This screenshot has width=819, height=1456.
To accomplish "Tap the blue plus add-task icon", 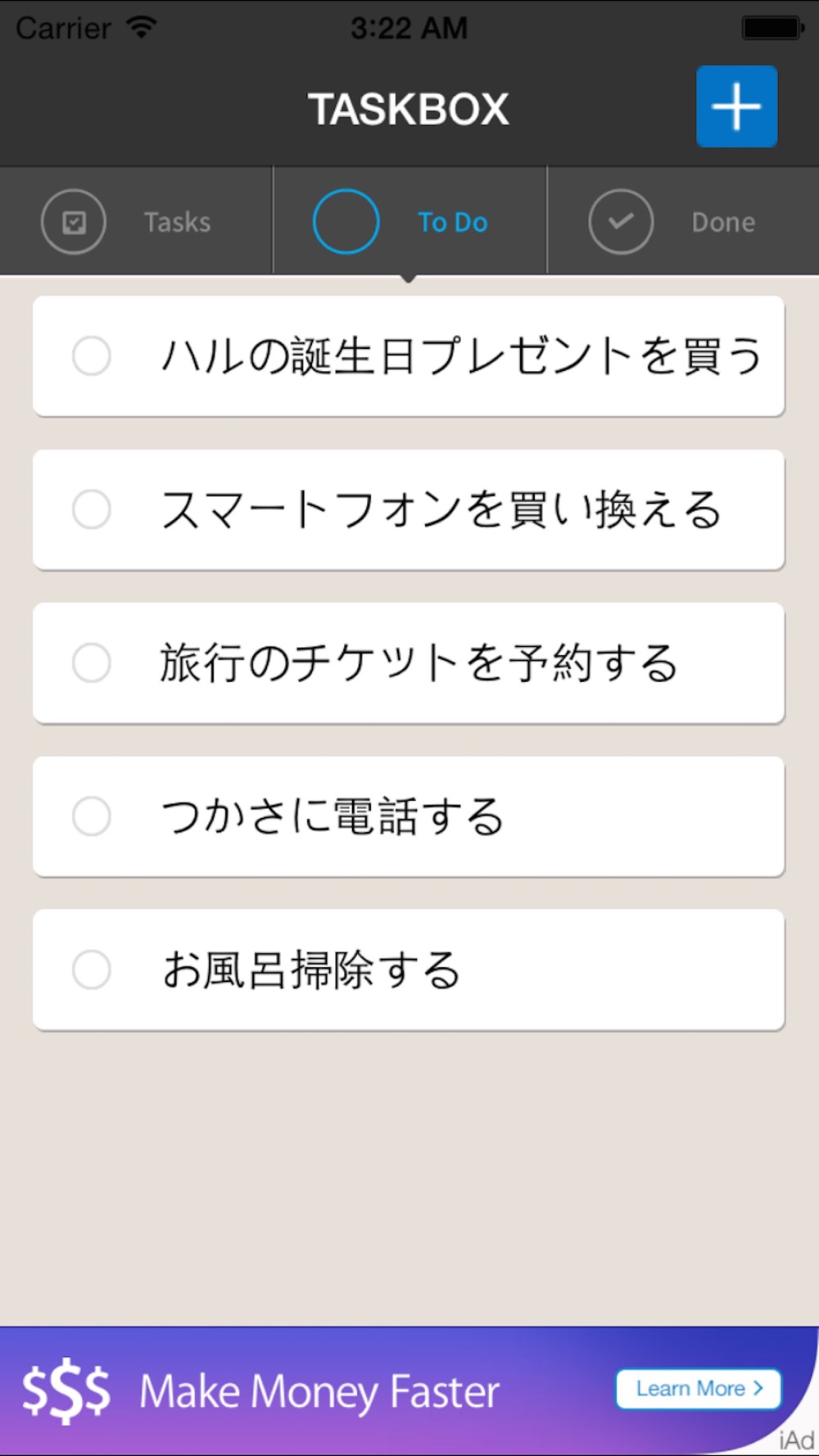I will coord(736,106).
